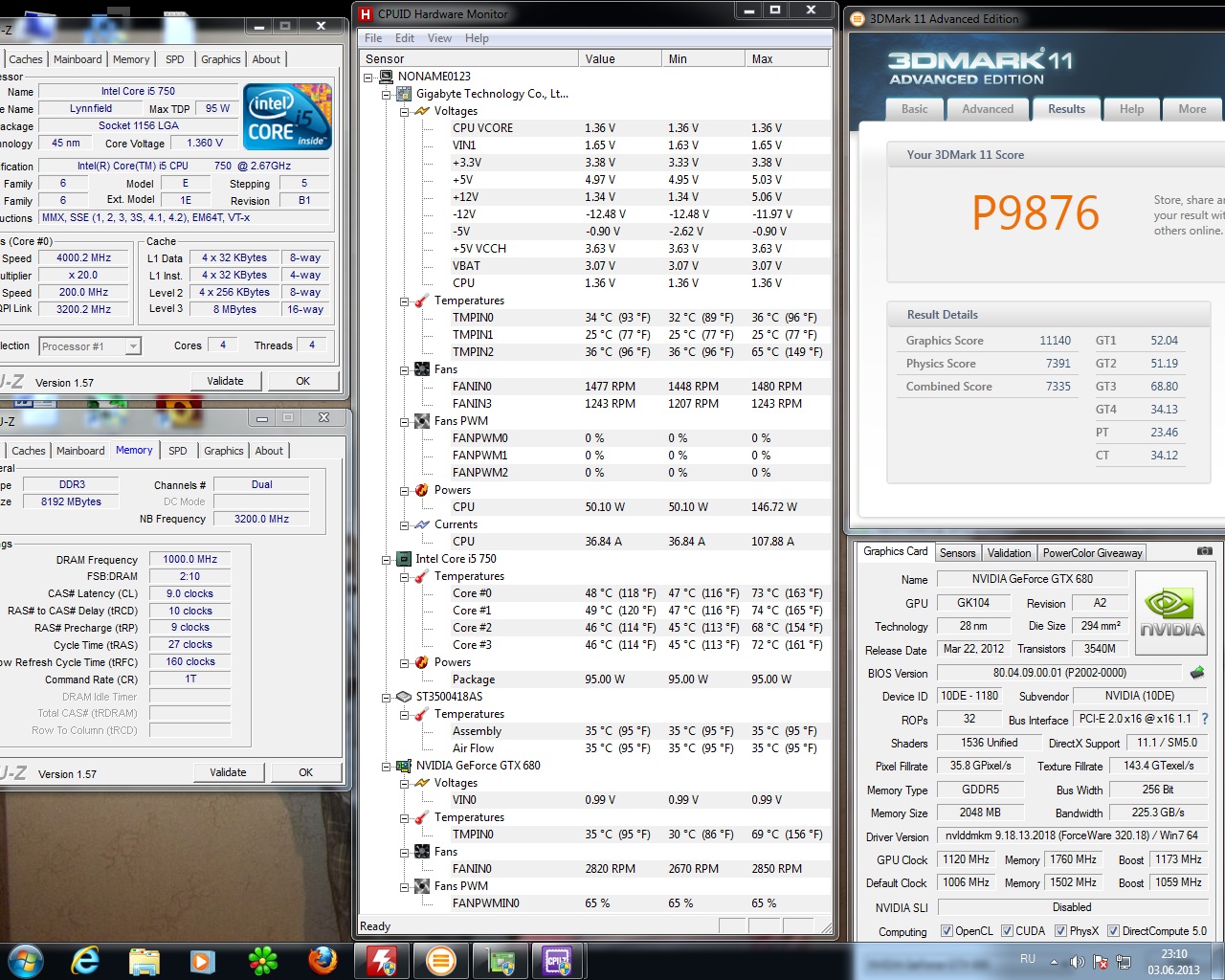Open the Help menu in HWMonitor
This screenshot has height=980, width=1225.
pos(477,38)
